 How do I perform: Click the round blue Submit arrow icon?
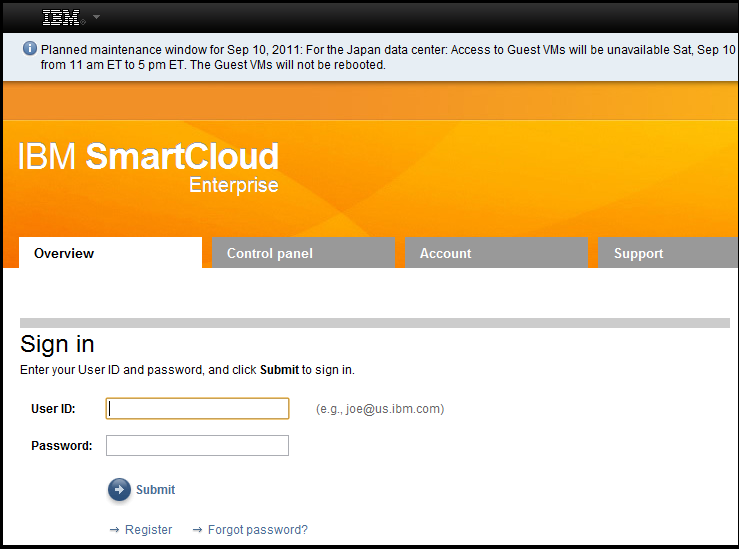click(119, 490)
